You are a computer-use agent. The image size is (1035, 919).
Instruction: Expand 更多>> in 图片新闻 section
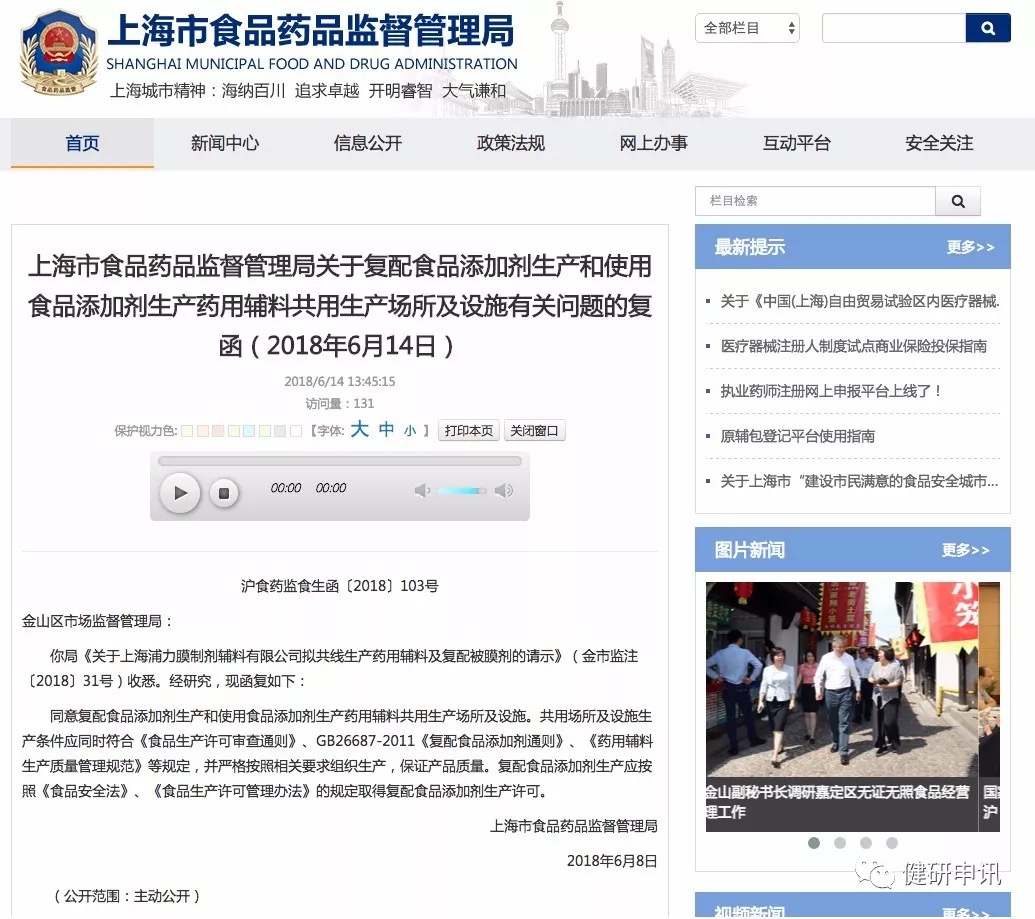[965, 550]
